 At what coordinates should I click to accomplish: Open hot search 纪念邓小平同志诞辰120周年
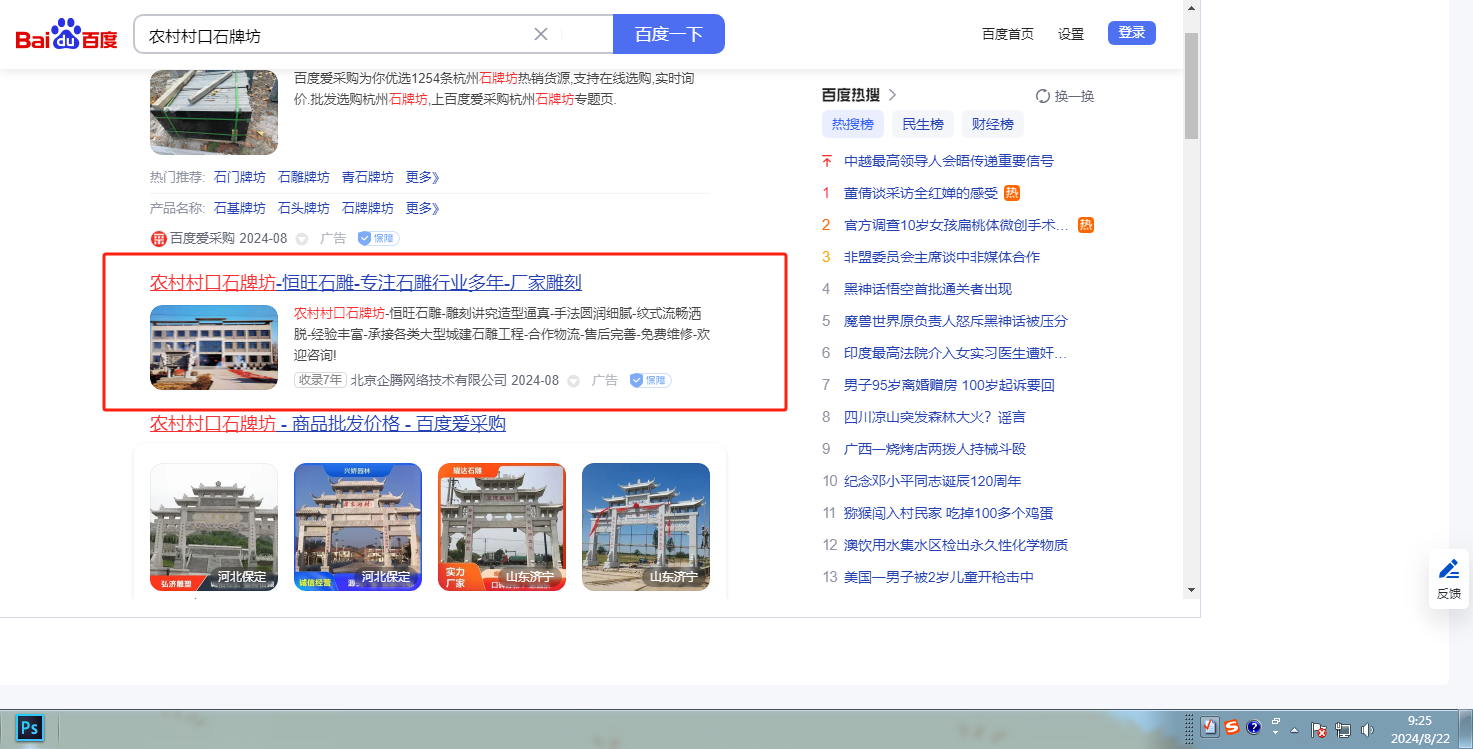(x=933, y=481)
